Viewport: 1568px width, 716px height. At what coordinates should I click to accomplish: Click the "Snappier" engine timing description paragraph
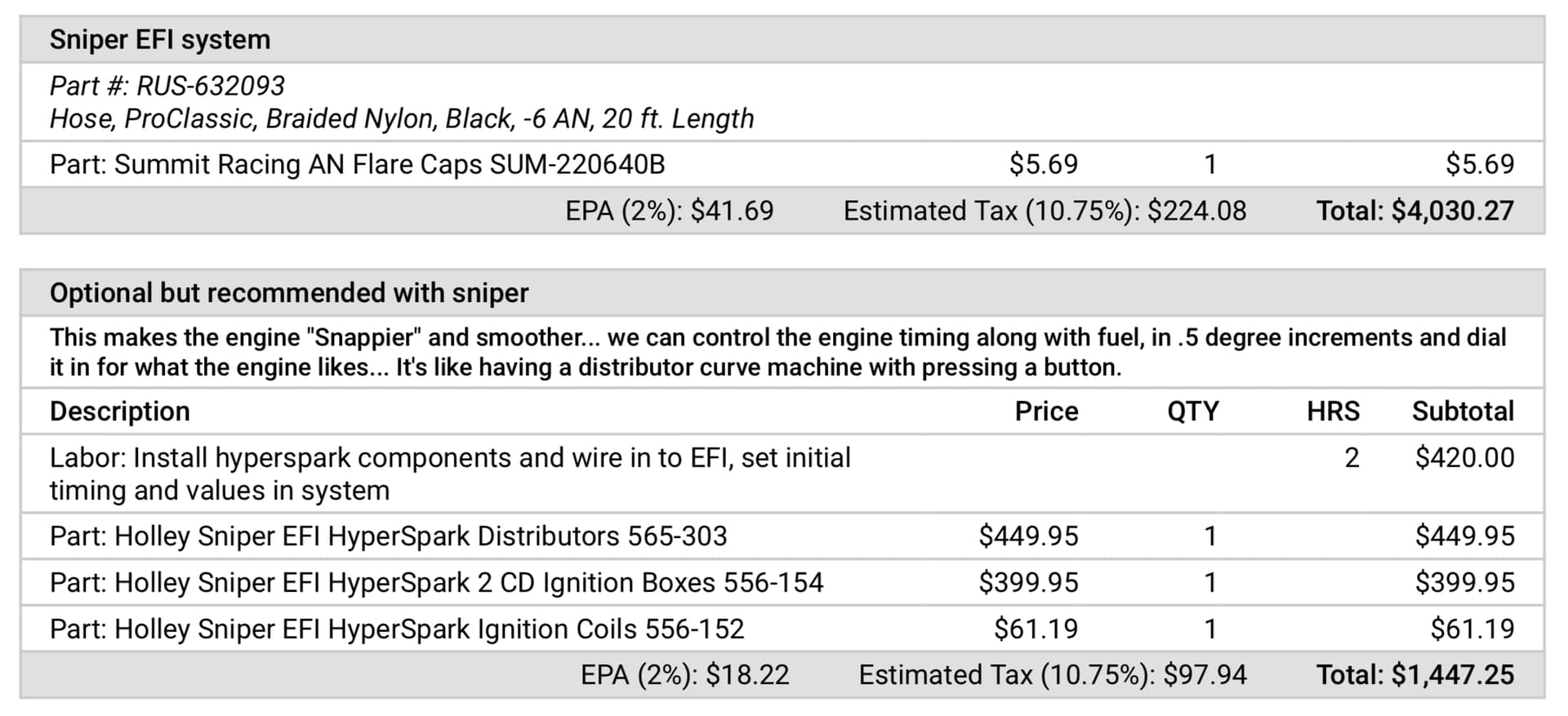point(776,353)
